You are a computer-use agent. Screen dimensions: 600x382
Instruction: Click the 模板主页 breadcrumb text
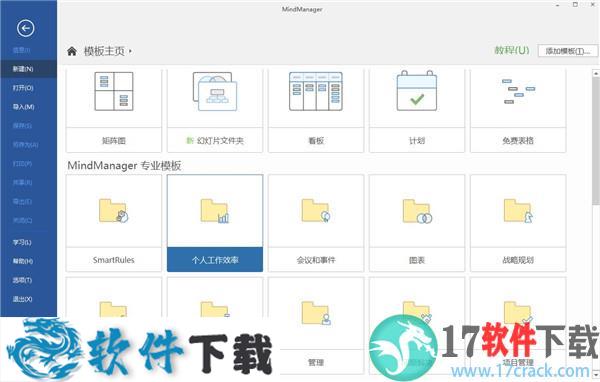(x=104, y=51)
